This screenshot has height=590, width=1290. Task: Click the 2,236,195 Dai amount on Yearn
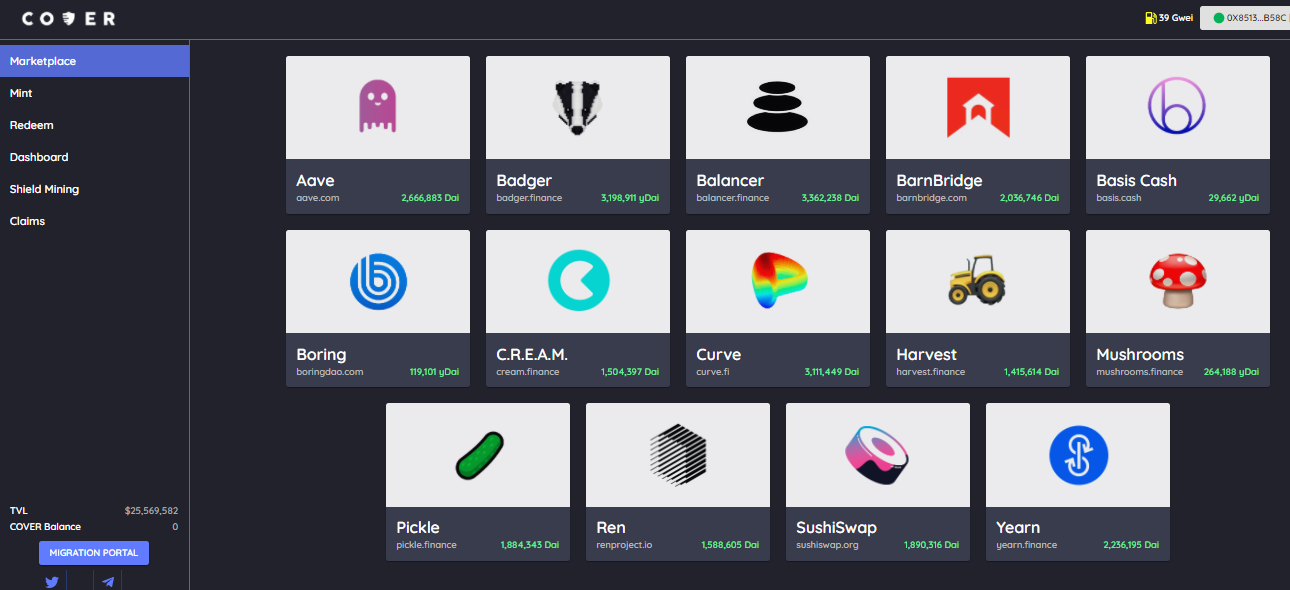[x=1131, y=545]
